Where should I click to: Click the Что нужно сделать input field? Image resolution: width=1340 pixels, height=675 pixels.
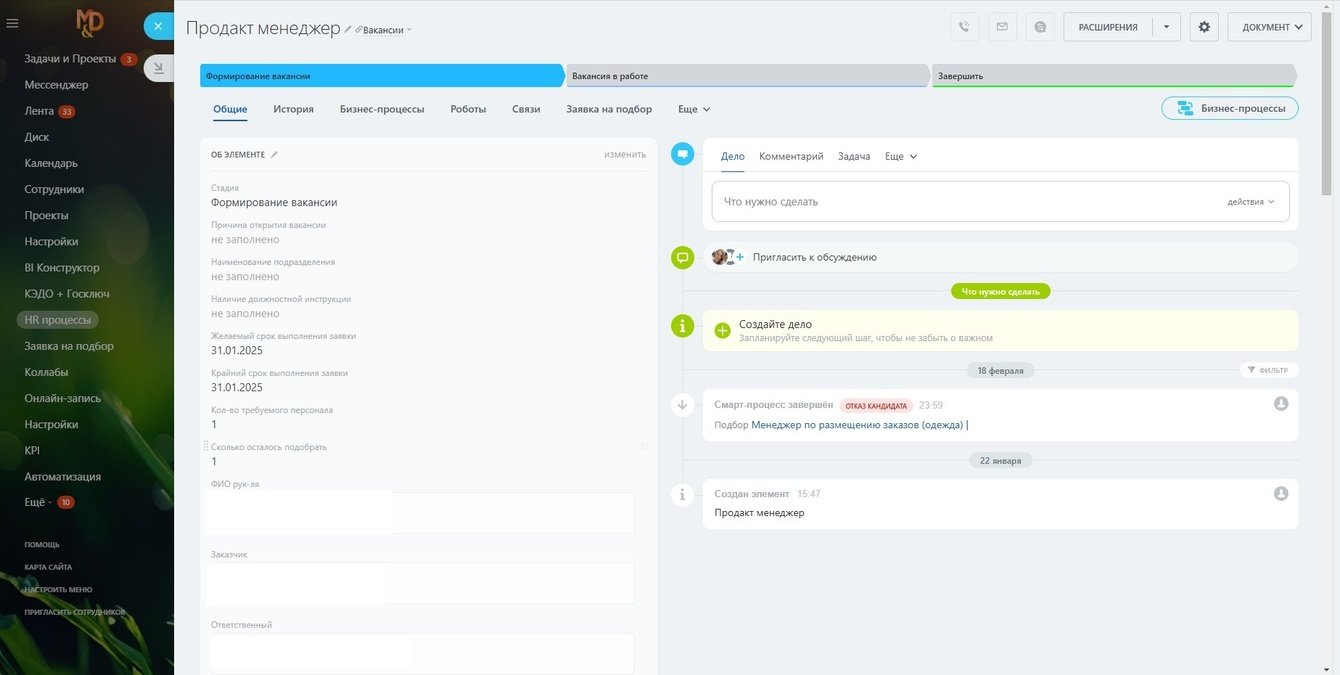click(1000, 201)
